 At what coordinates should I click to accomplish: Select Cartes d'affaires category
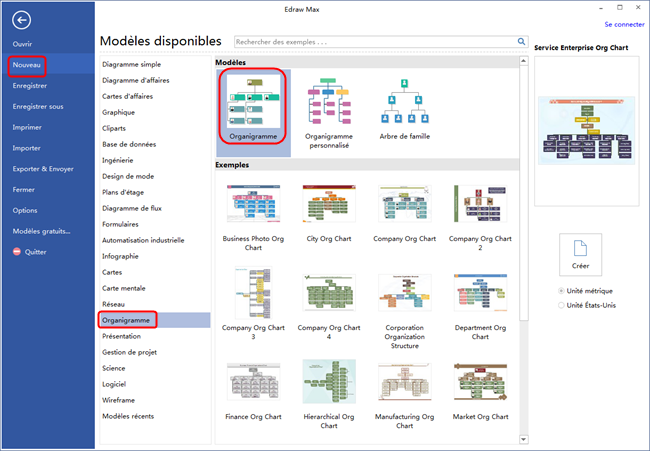pyautogui.click(x=127, y=96)
